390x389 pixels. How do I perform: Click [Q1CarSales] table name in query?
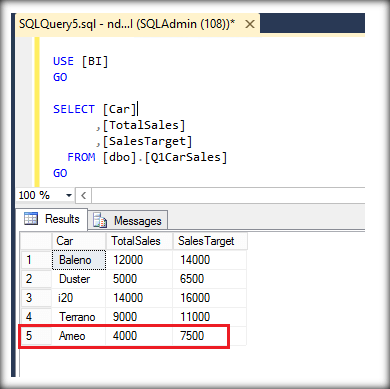[x=186, y=157]
